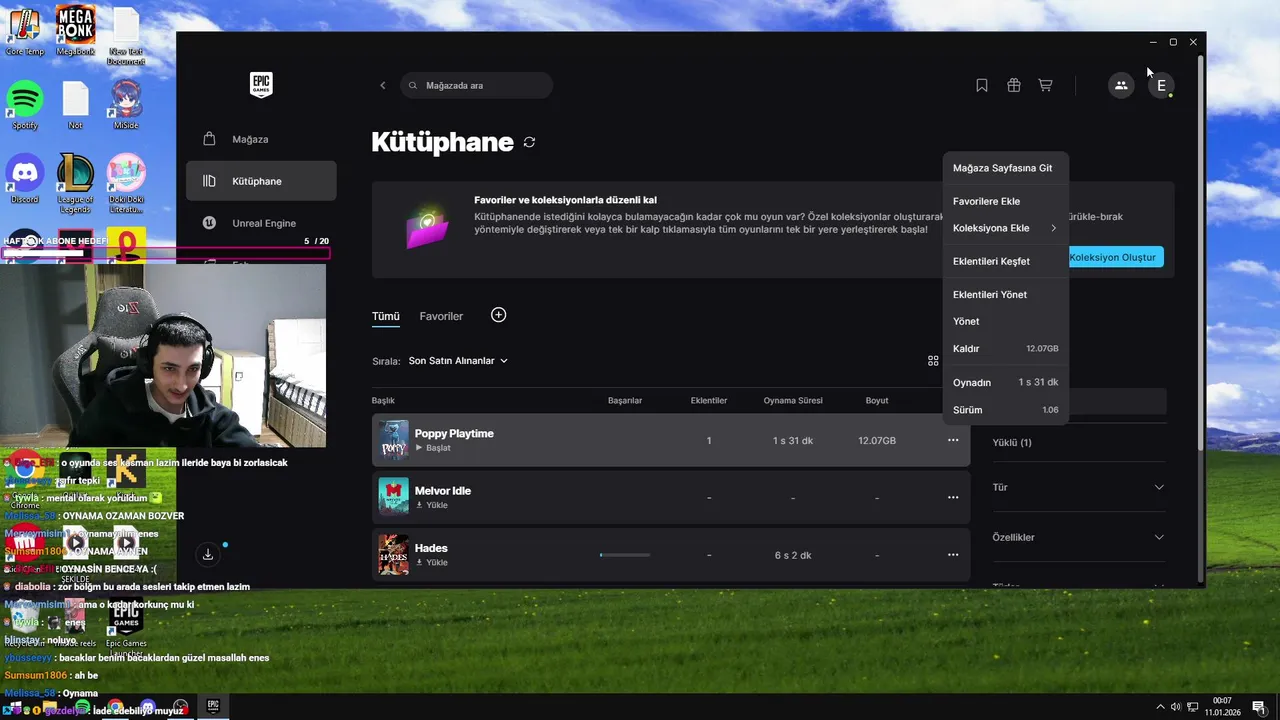Choose Mağaza Sayfasına Git in context menu
Image resolution: width=1280 pixels, height=720 pixels.
click(1005, 168)
